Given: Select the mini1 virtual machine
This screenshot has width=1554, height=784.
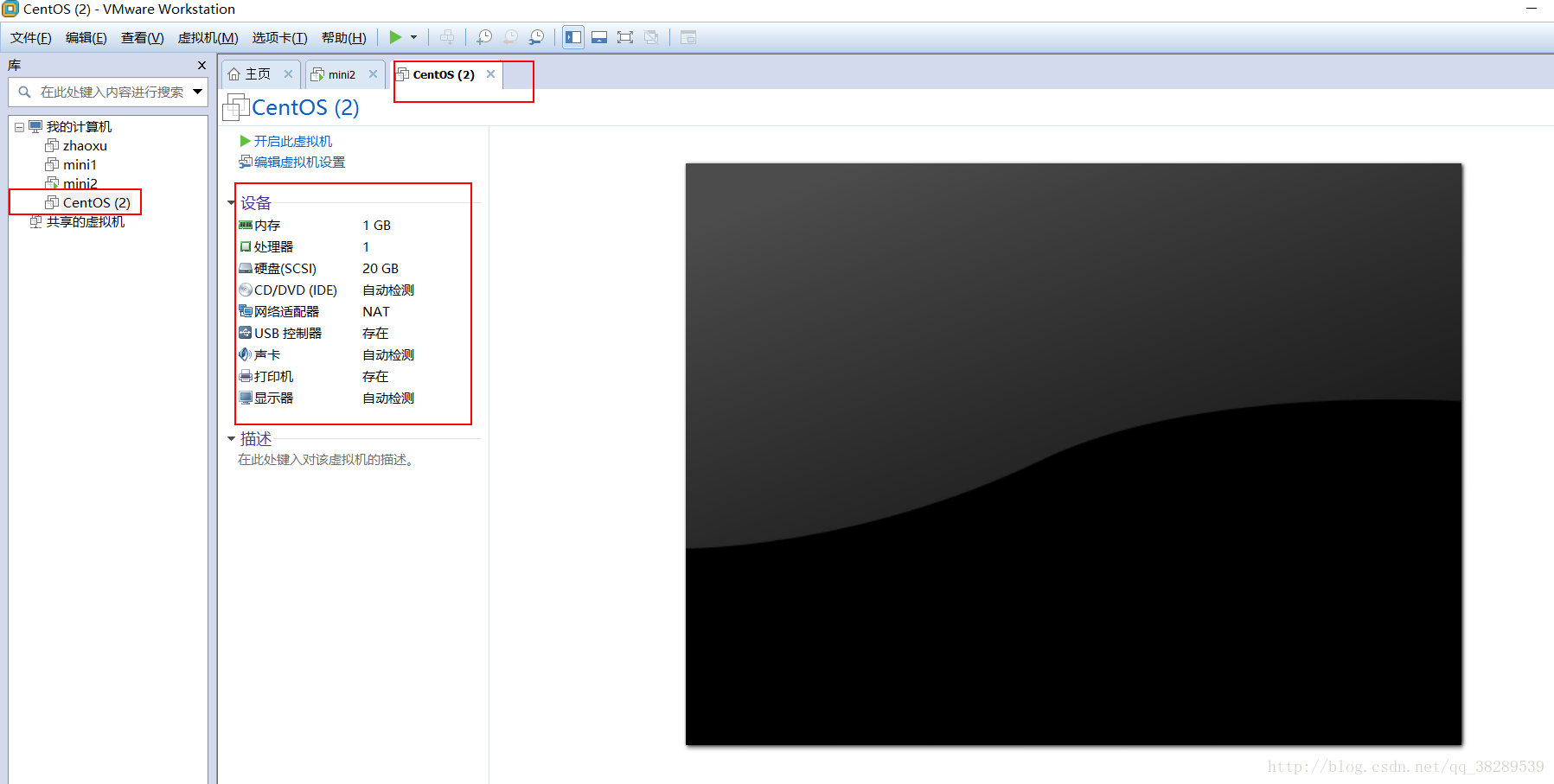Looking at the screenshot, I should tap(80, 165).
